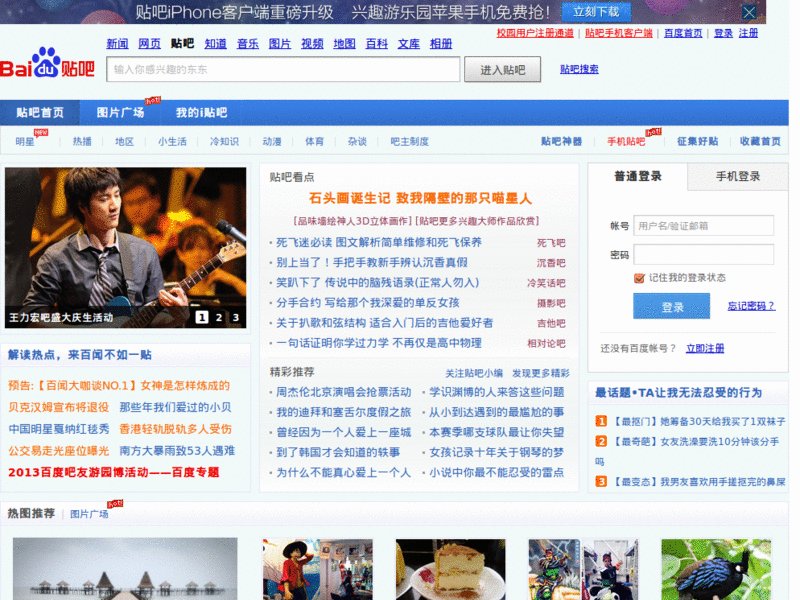Switch to 普通登录 tab
The width and height of the screenshot is (800, 600).
[x=638, y=177]
